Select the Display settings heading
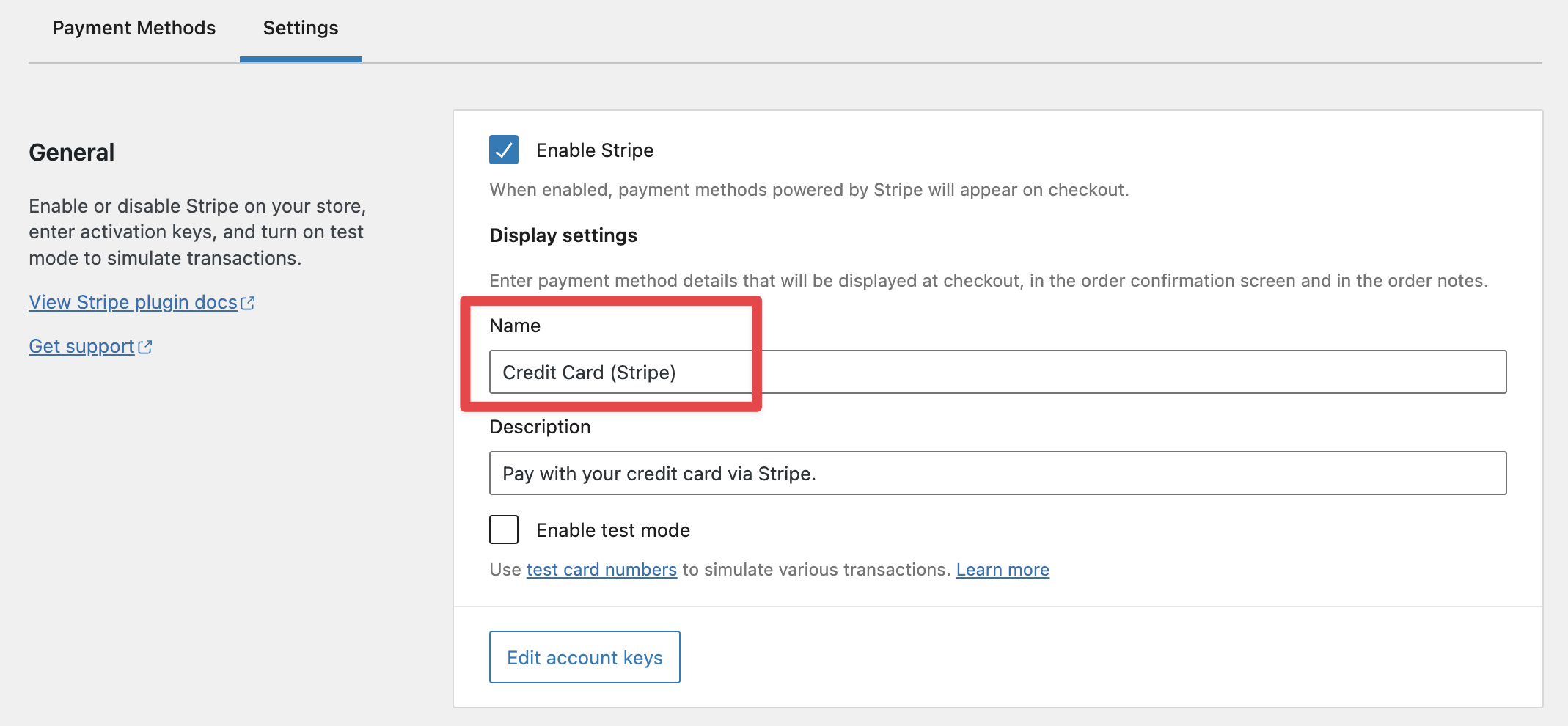The width and height of the screenshot is (1568, 726). click(563, 235)
